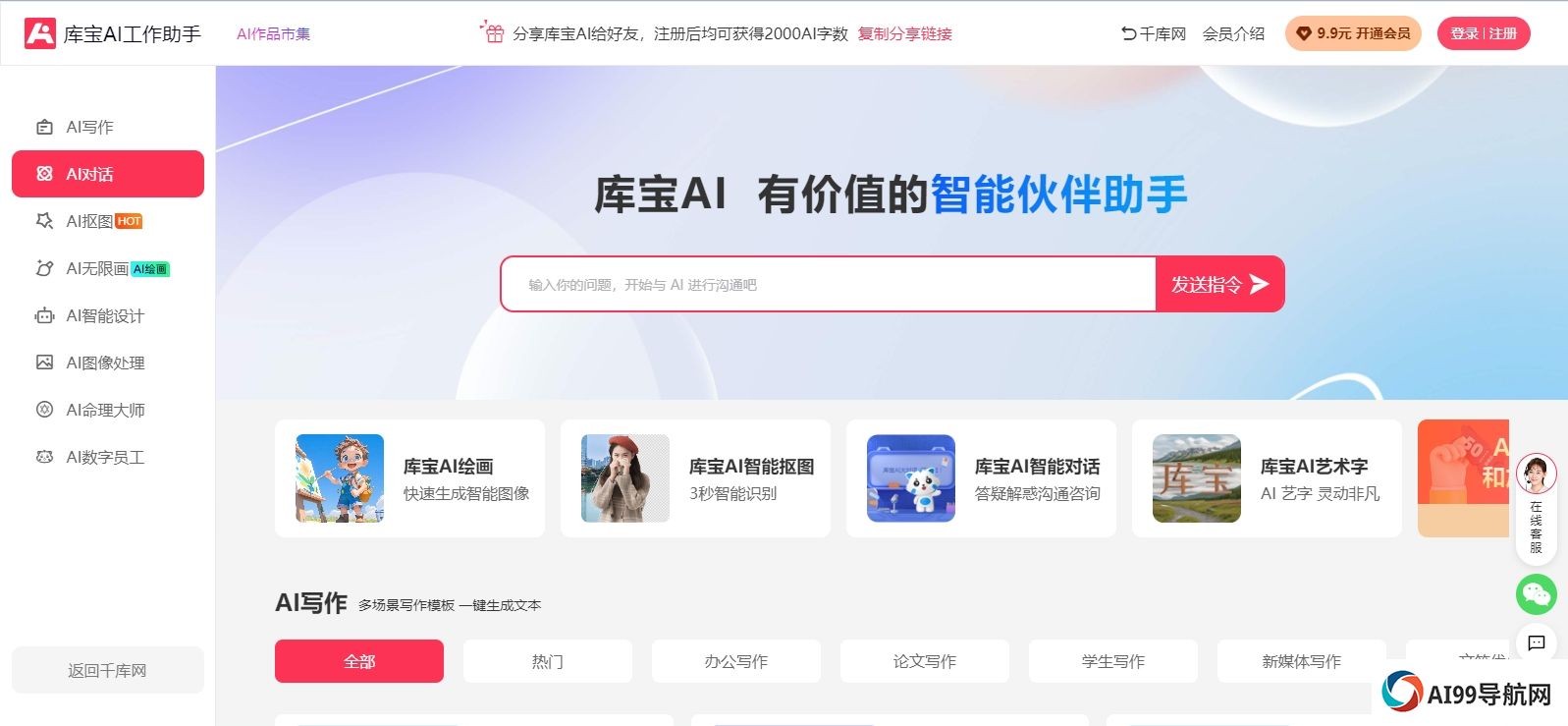The width and height of the screenshot is (1568, 726).
Task: Click the 3秒智能识别 description text
Action: (x=732, y=493)
